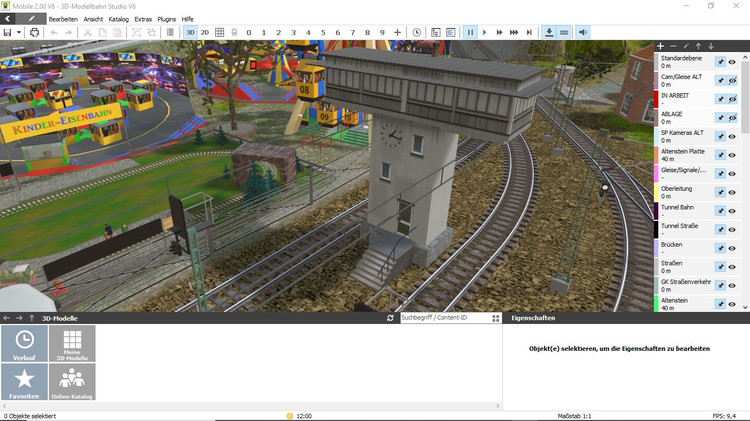This screenshot has height=421, width=750.
Task: Select camera position 1
Action: tap(264, 33)
